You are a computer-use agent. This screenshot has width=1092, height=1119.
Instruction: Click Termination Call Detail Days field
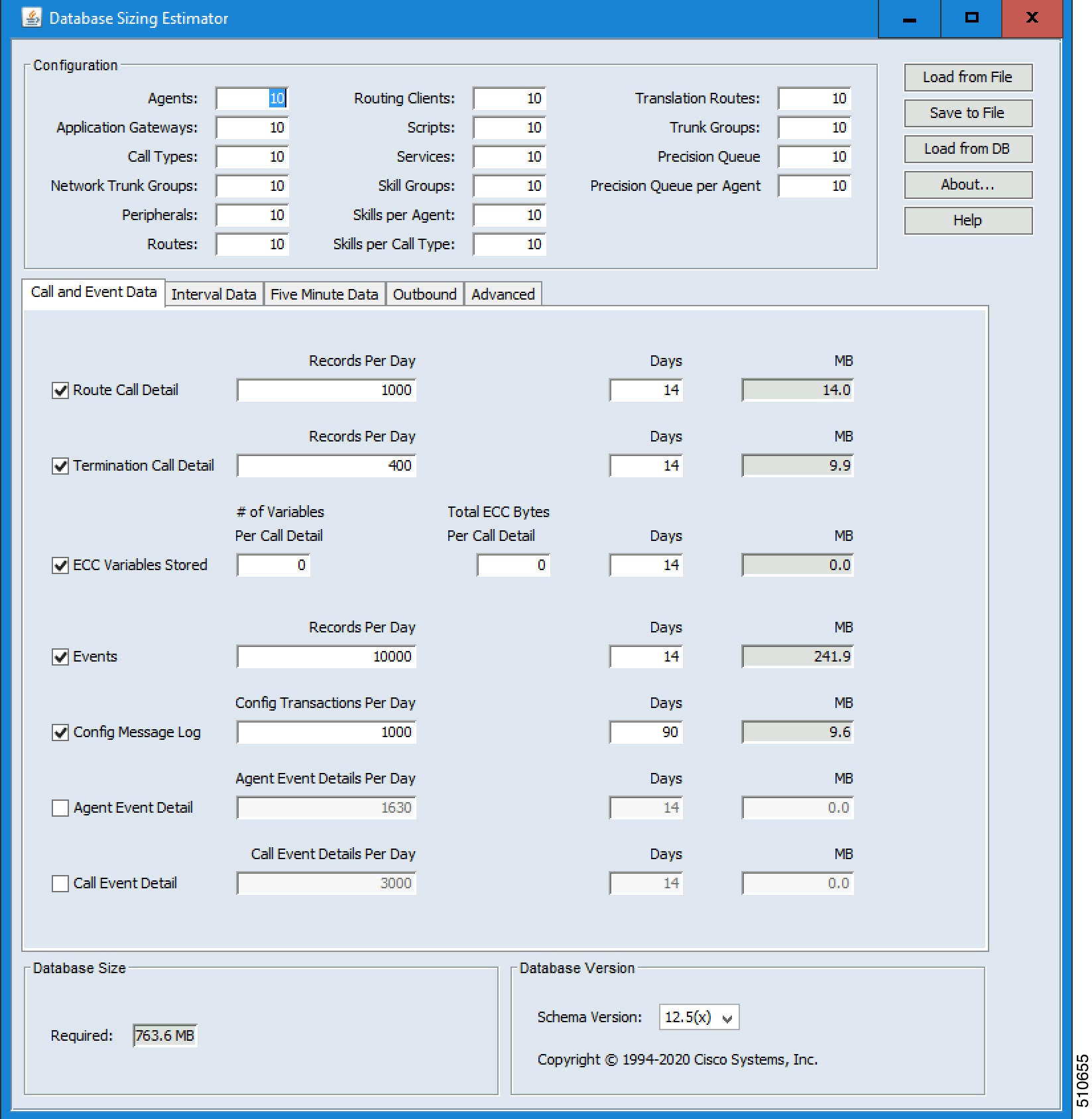tap(646, 466)
